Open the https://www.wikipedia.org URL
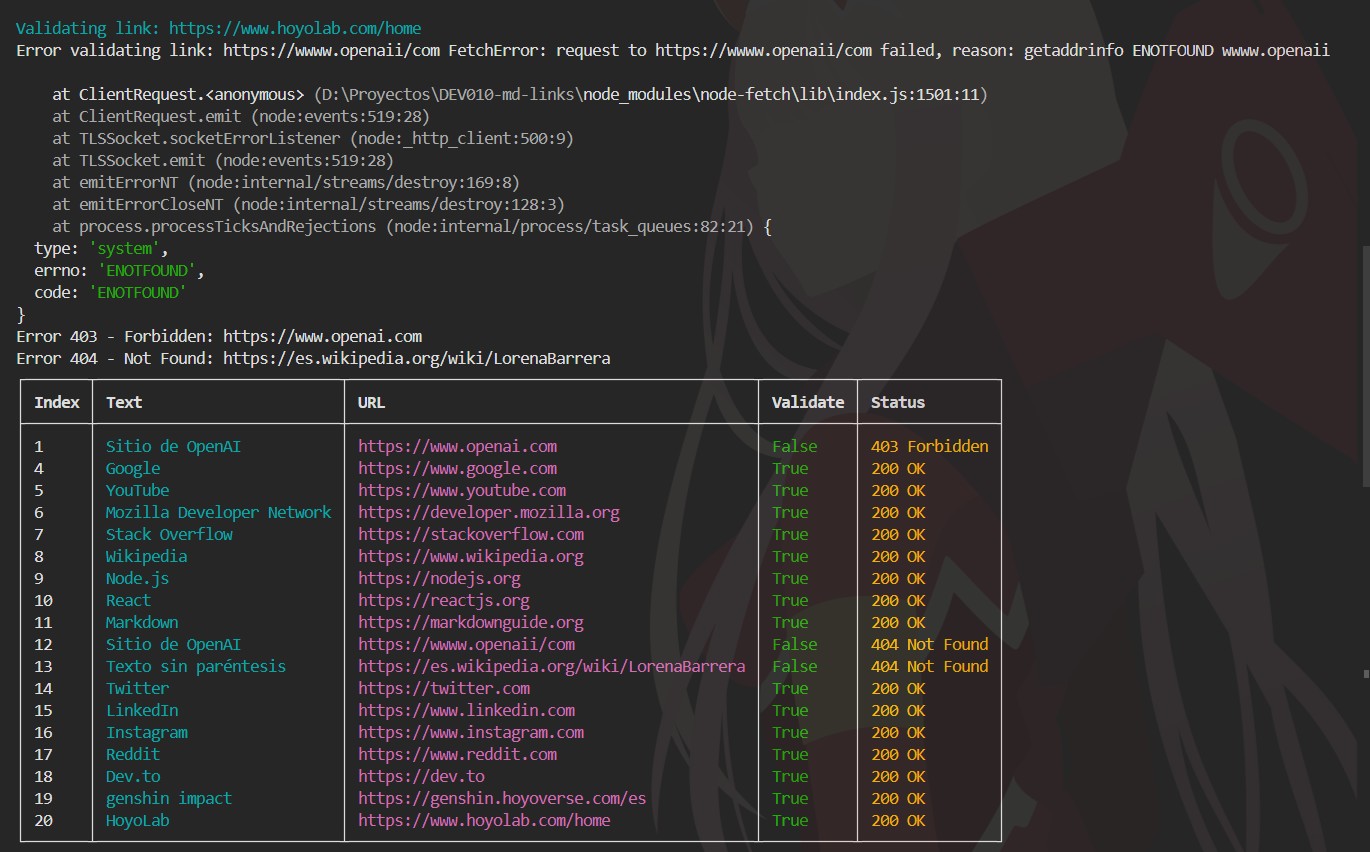 click(x=471, y=556)
